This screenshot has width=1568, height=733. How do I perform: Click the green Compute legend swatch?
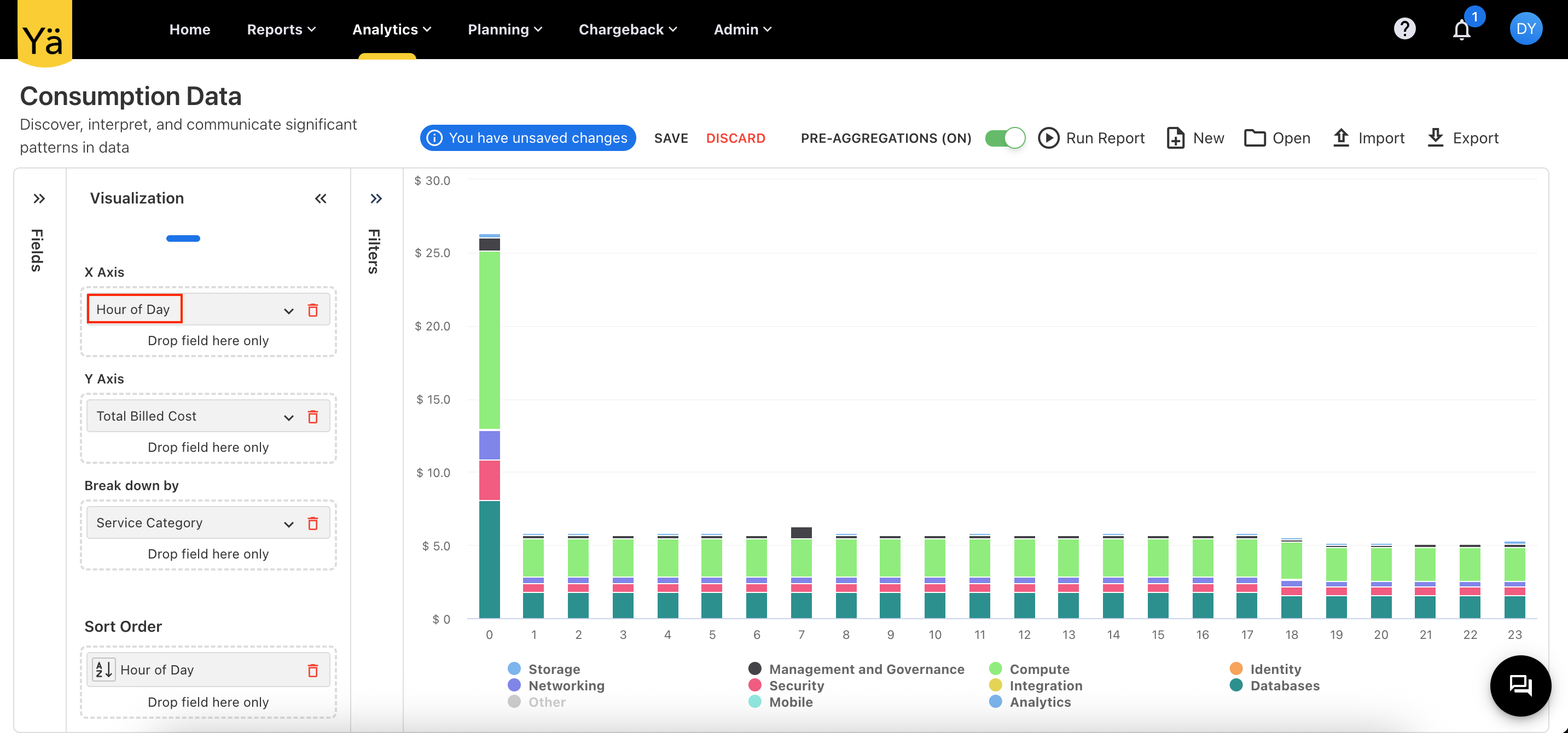[x=996, y=668]
